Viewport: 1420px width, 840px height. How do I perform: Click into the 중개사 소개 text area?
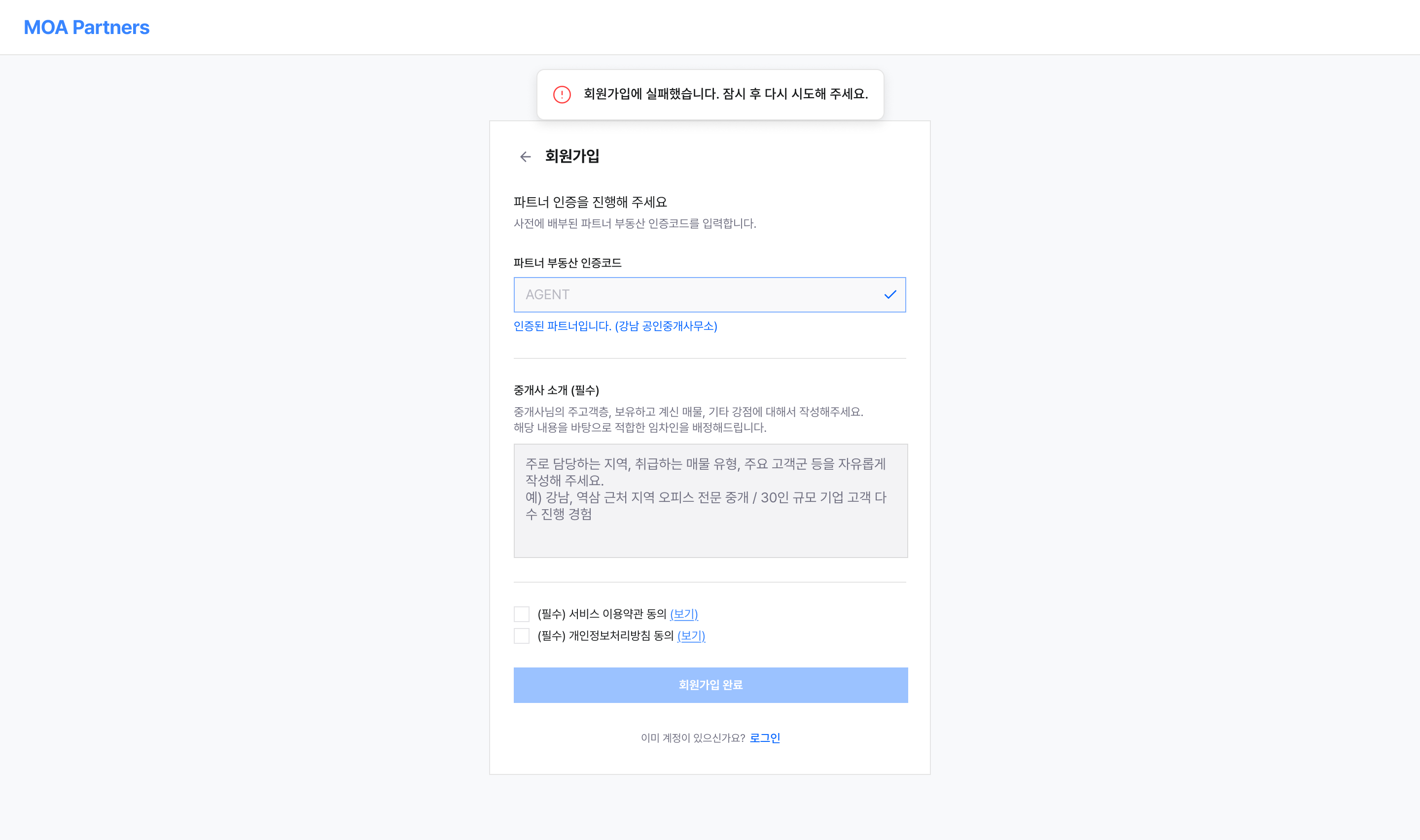[710, 500]
